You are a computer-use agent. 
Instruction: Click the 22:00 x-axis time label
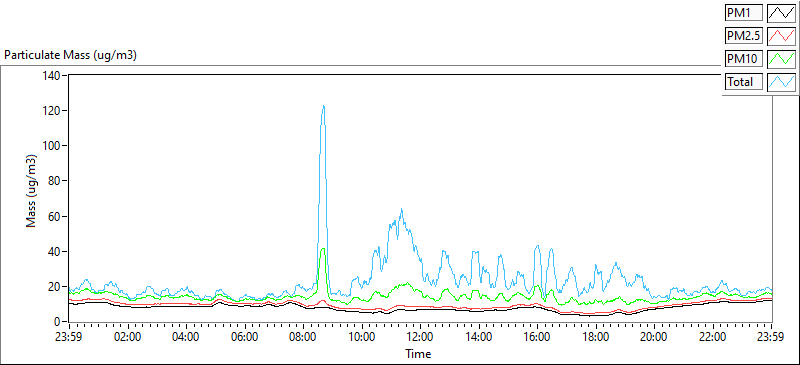pyautogui.click(x=713, y=337)
